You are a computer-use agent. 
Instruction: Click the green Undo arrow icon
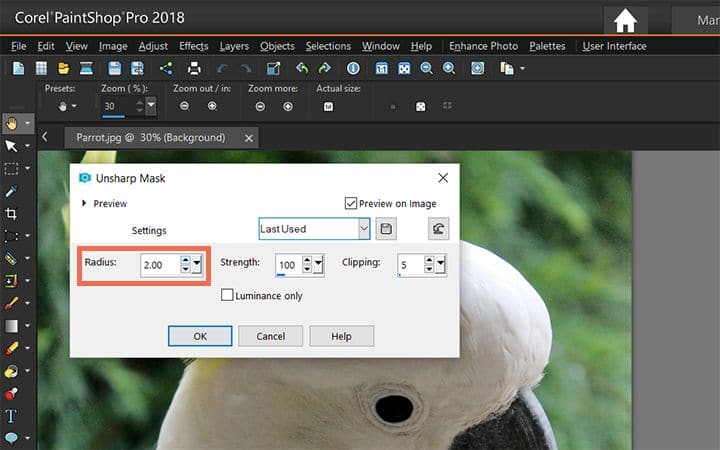(302, 68)
